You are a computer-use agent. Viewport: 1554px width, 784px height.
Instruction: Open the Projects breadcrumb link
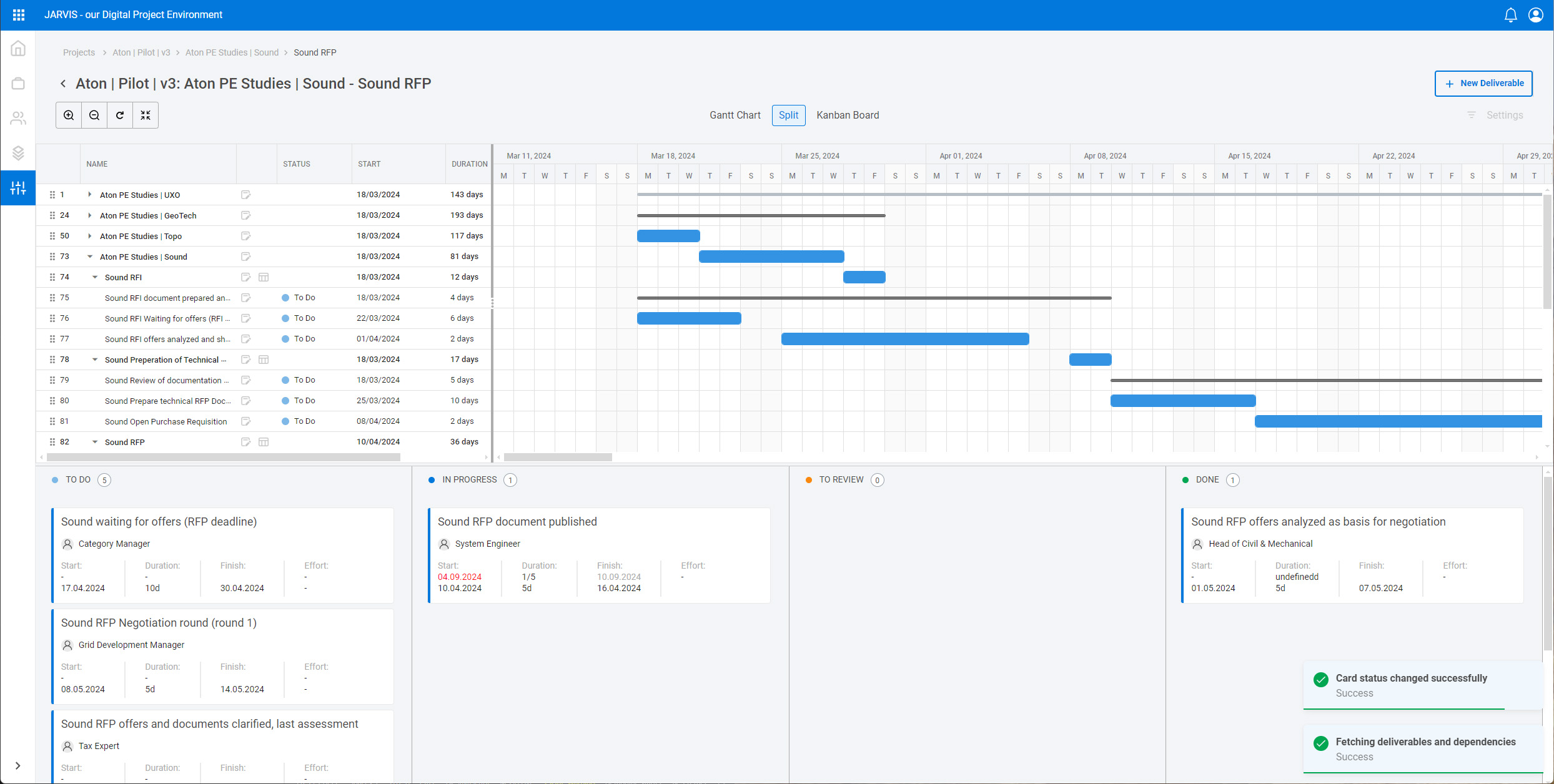(x=79, y=52)
